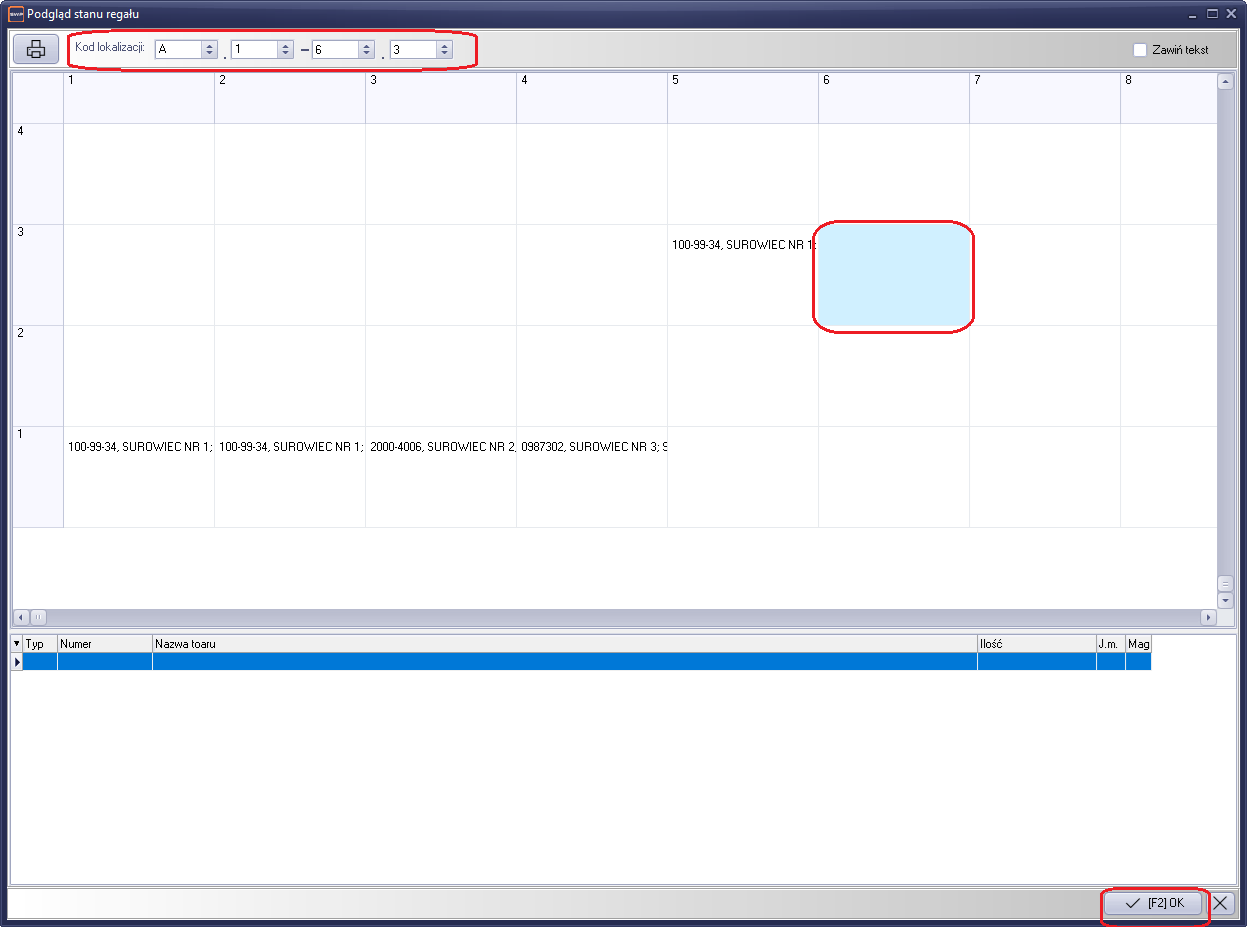Click the Ilość column header

click(x=1036, y=644)
